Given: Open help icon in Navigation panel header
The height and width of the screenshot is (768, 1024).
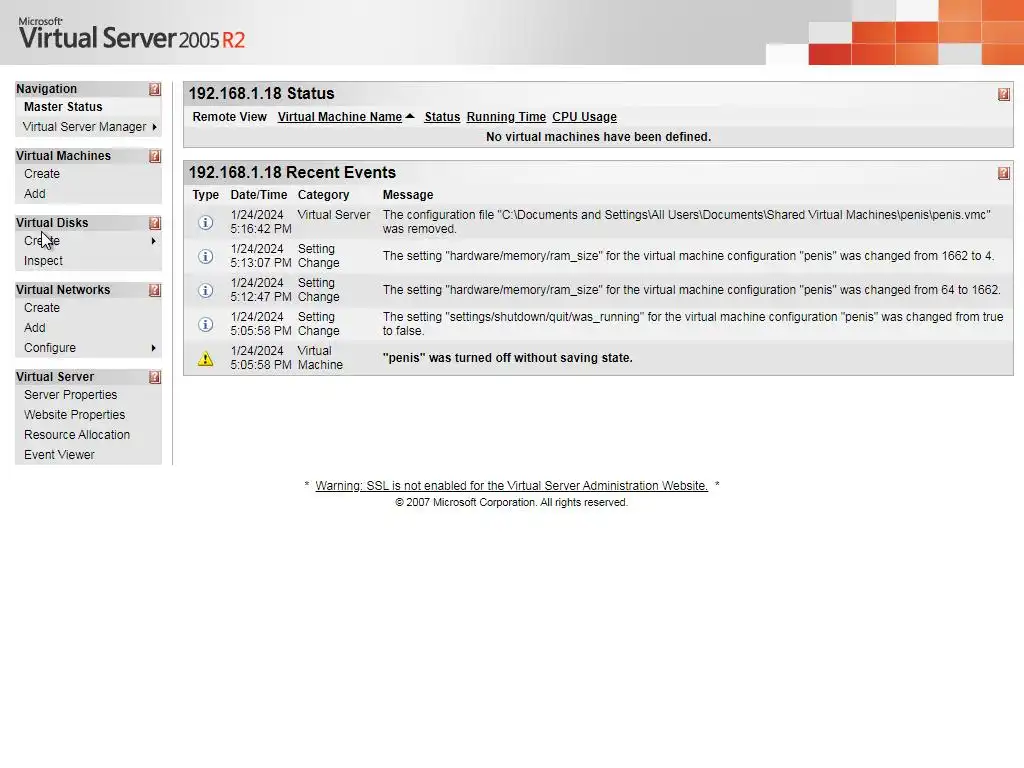Looking at the screenshot, I should tap(155, 89).
